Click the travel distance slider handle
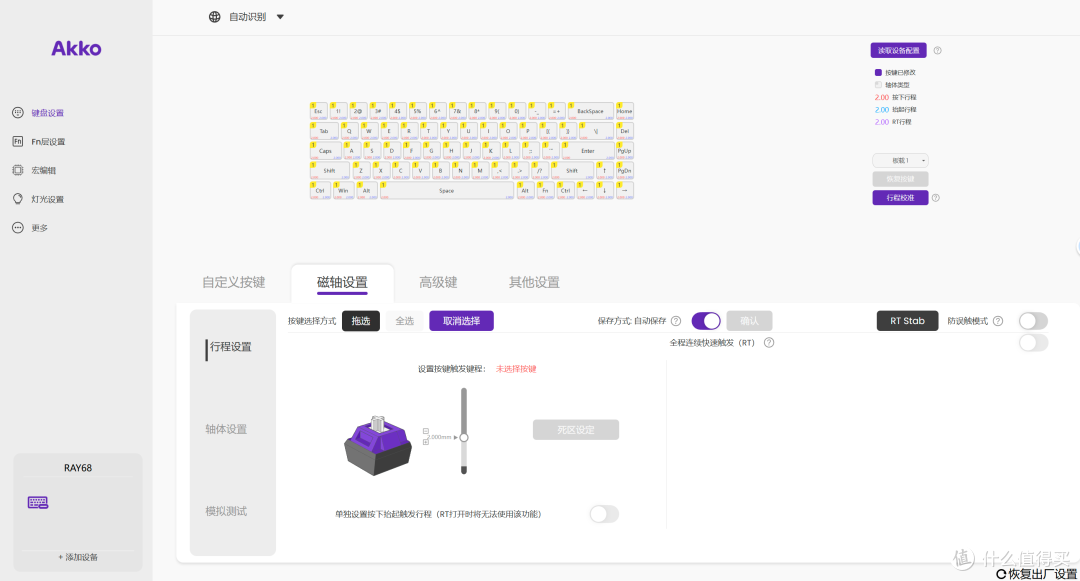The height and width of the screenshot is (581, 1080). click(464, 438)
